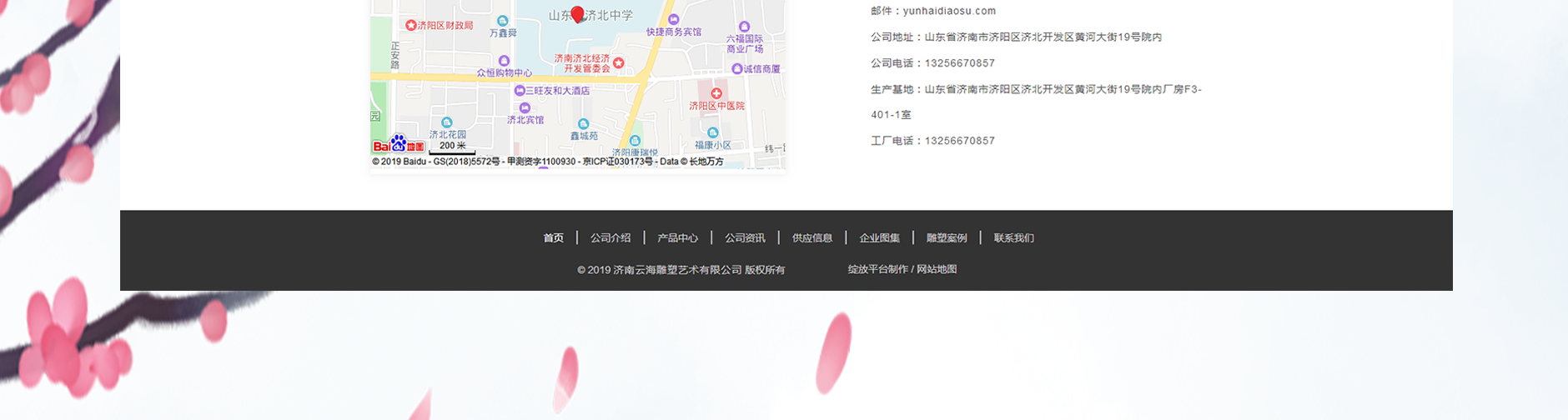The image size is (1568, 420).
Task: Click the 济北宾馆 hotel icon
Action: [525, 107]
